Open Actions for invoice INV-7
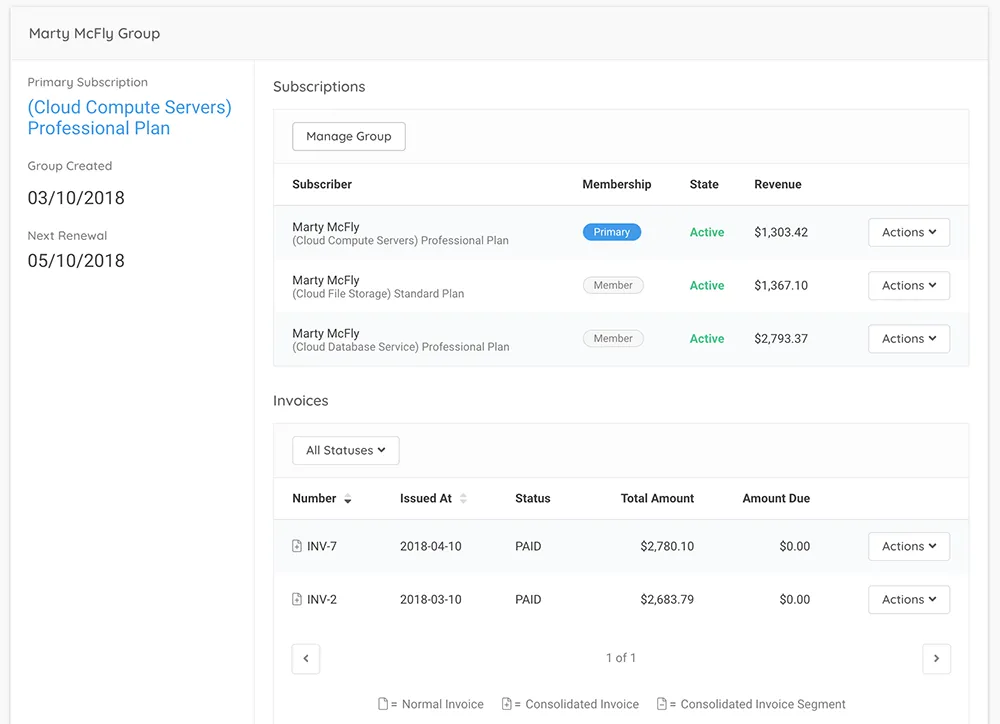 (x=908, y=546)
